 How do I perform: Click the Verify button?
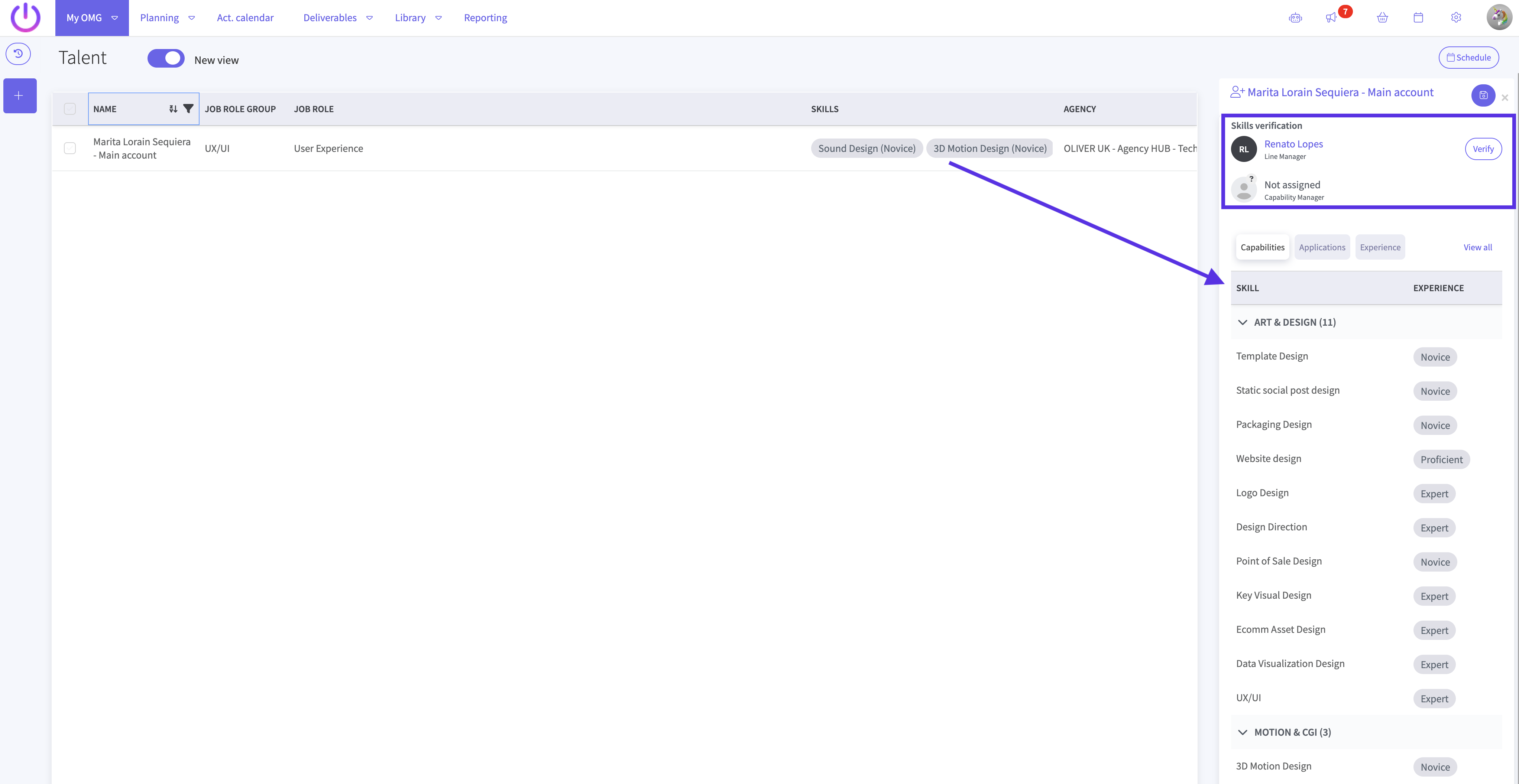pos(1483,149)
